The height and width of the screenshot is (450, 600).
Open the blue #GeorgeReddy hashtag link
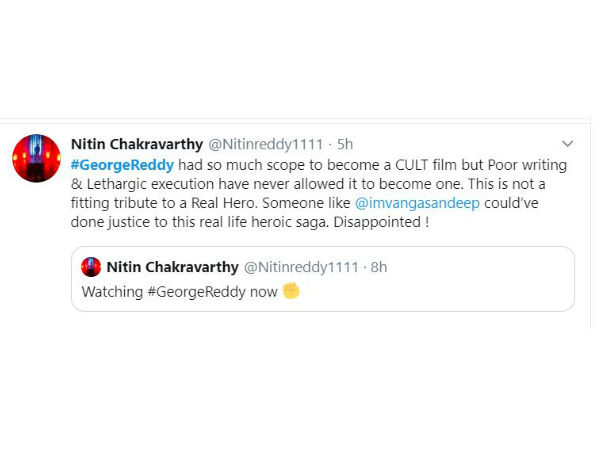[x=122, y=165]
